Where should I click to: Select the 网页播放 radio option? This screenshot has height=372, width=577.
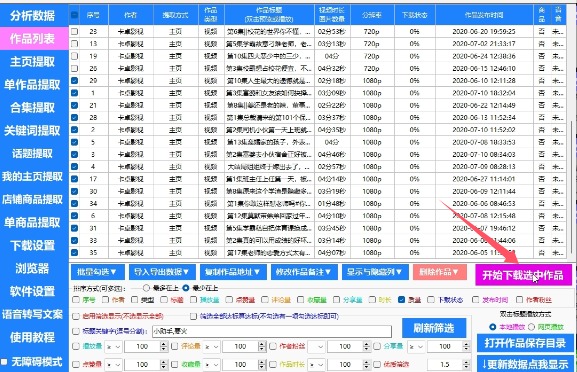531,327
